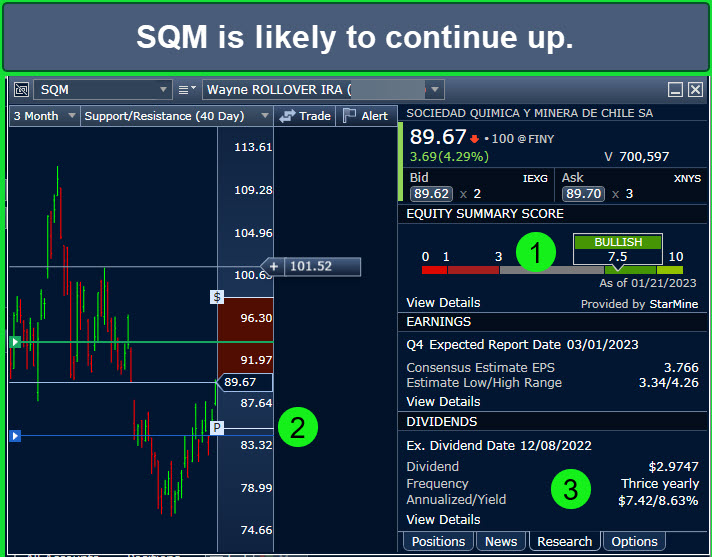Screen dimensions: 712x557
Task: Click the plus icon on the 101.52 price tag
Action: pos(274,266)
